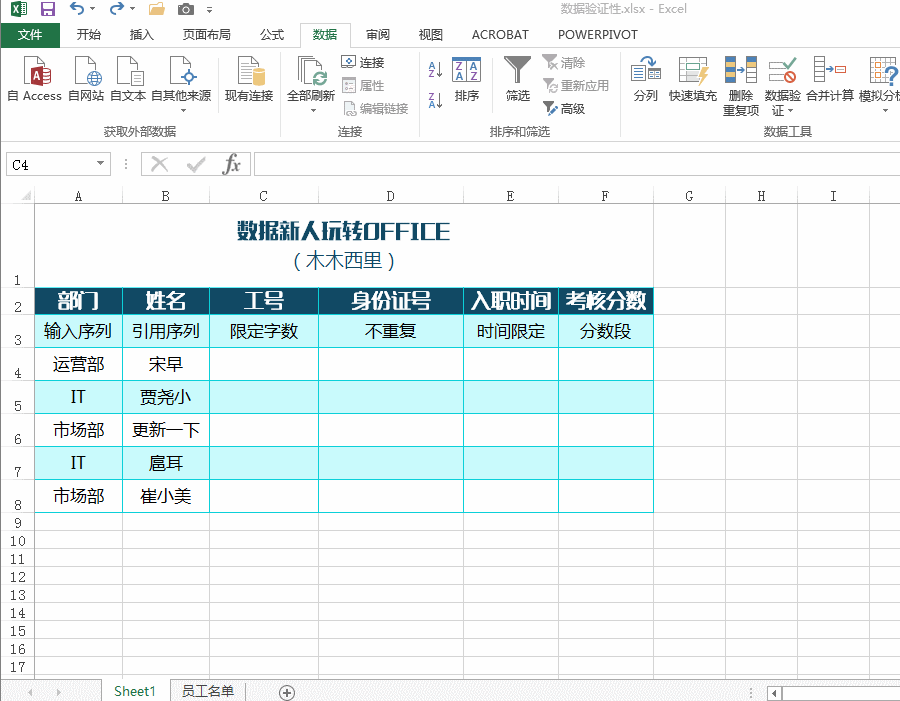Screen dimensions: 900x701
Task: Click the horizontal scrollbar left arrow
Action: pos(774,693)
